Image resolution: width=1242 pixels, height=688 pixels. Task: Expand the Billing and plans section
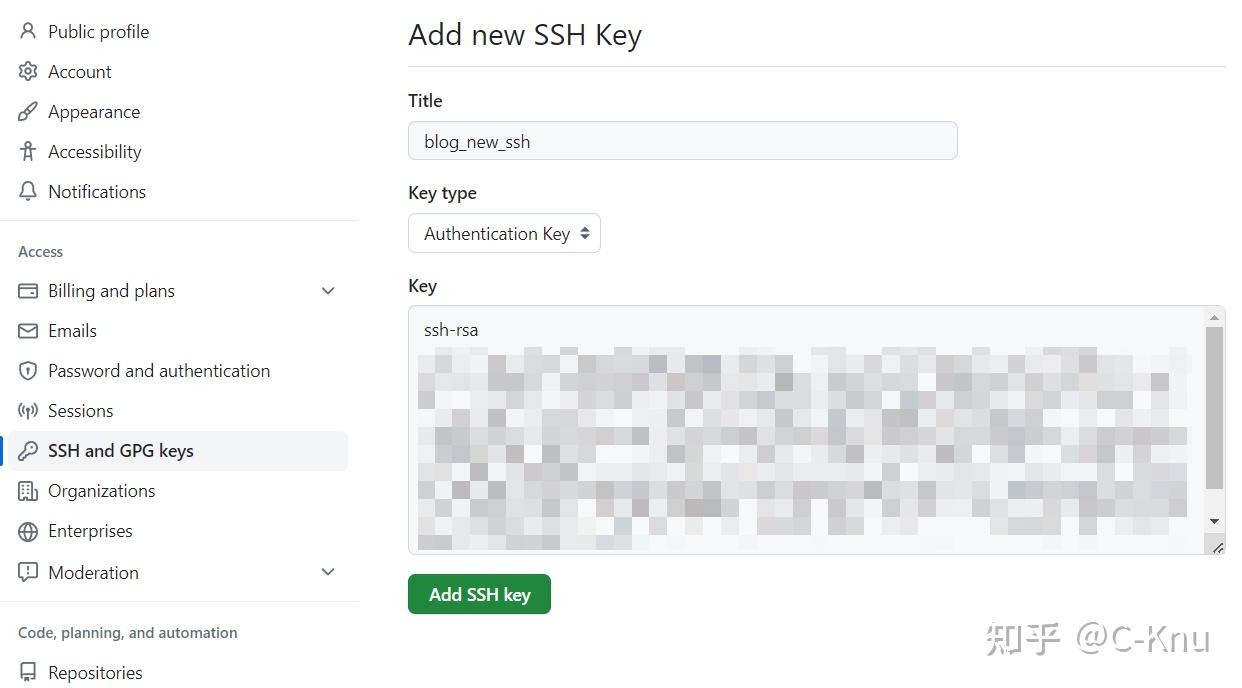[328, 290]
